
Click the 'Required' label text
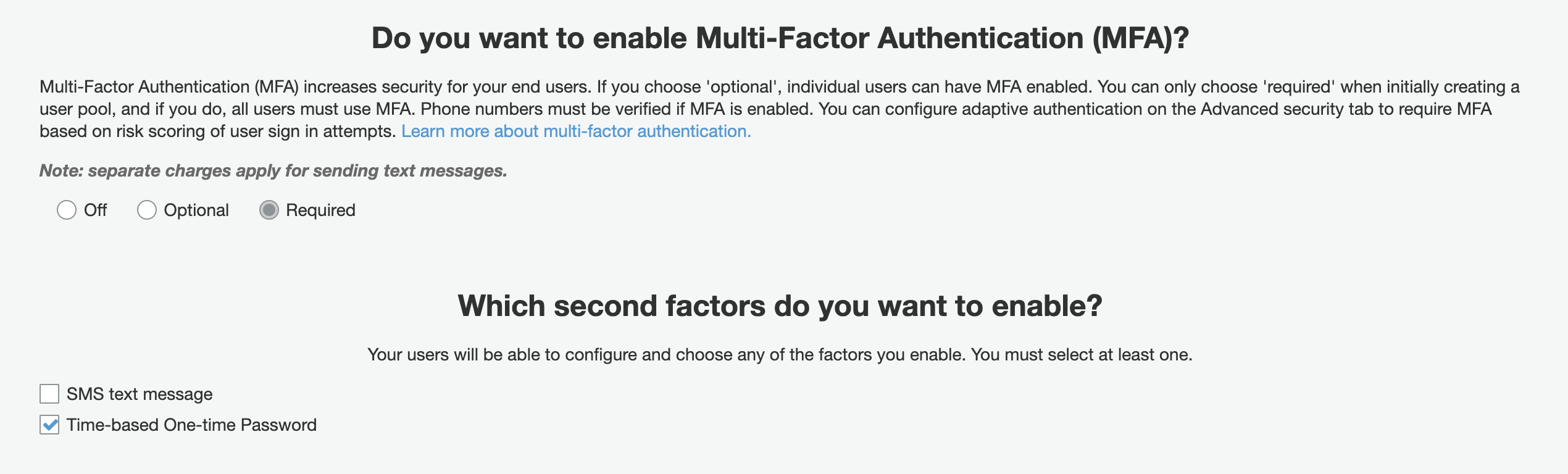(320, 210)
